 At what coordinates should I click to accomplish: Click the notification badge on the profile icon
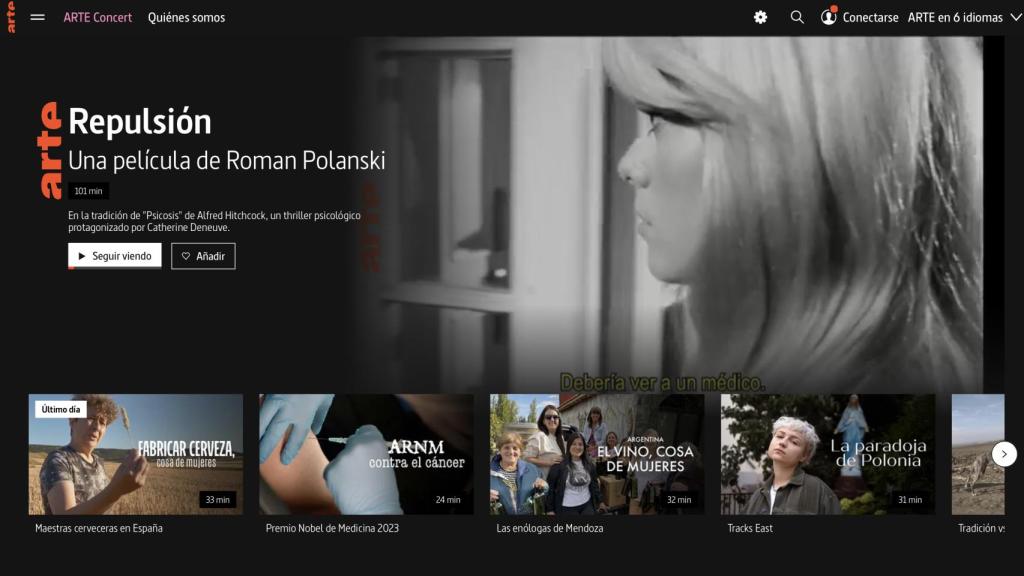pyautogui.click(x=836, y=9)
